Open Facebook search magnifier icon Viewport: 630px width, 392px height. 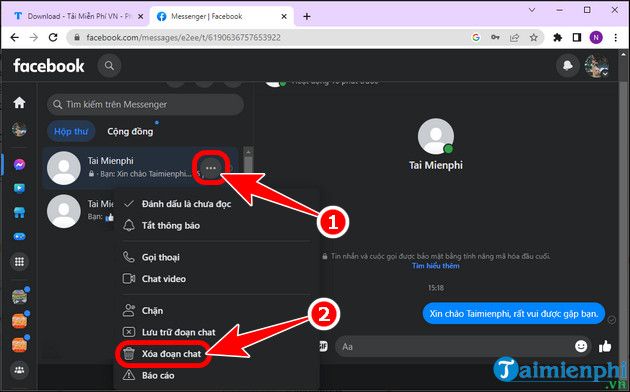tap(109, 65)
